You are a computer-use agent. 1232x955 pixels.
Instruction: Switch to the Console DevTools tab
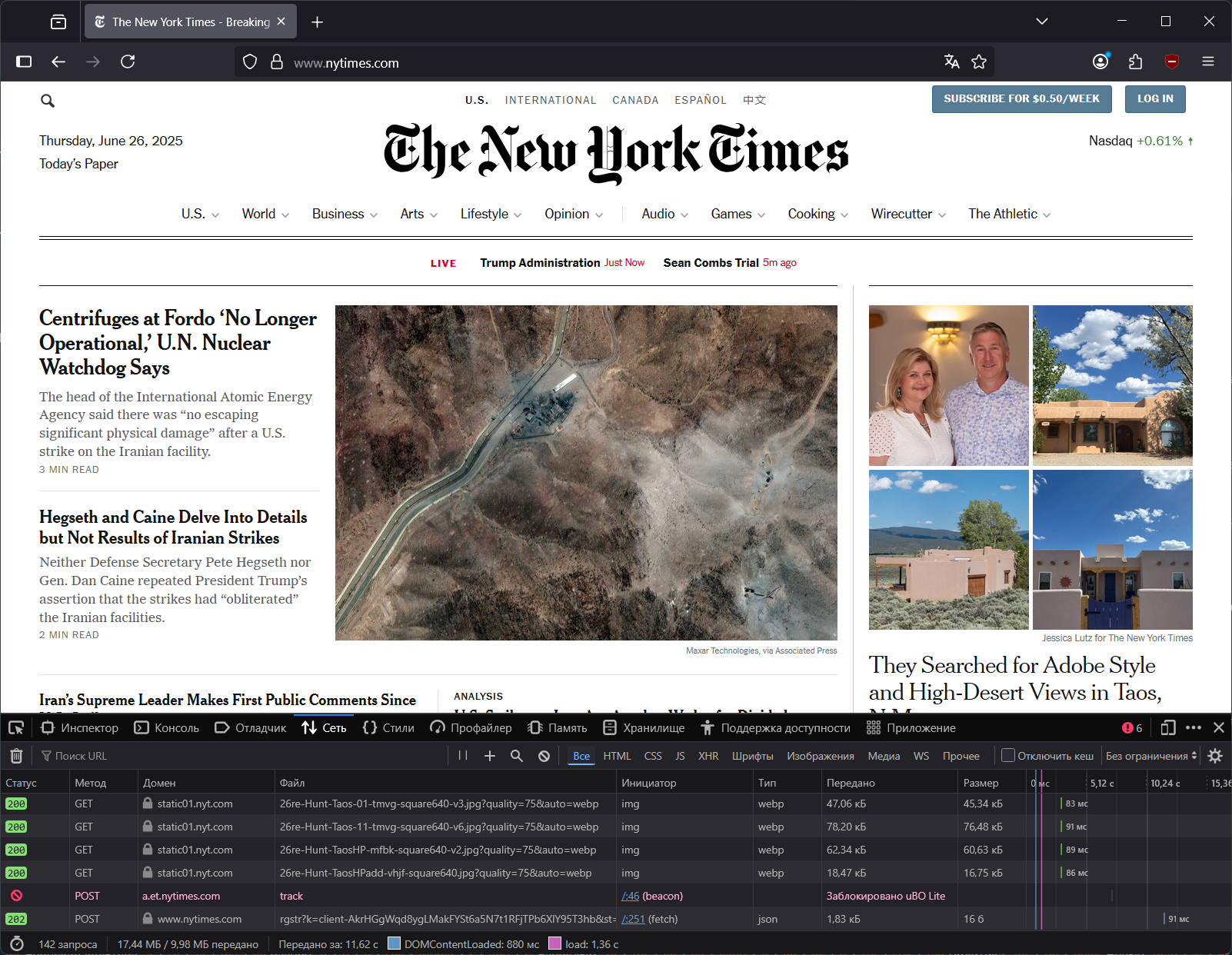tap(167, 727)
